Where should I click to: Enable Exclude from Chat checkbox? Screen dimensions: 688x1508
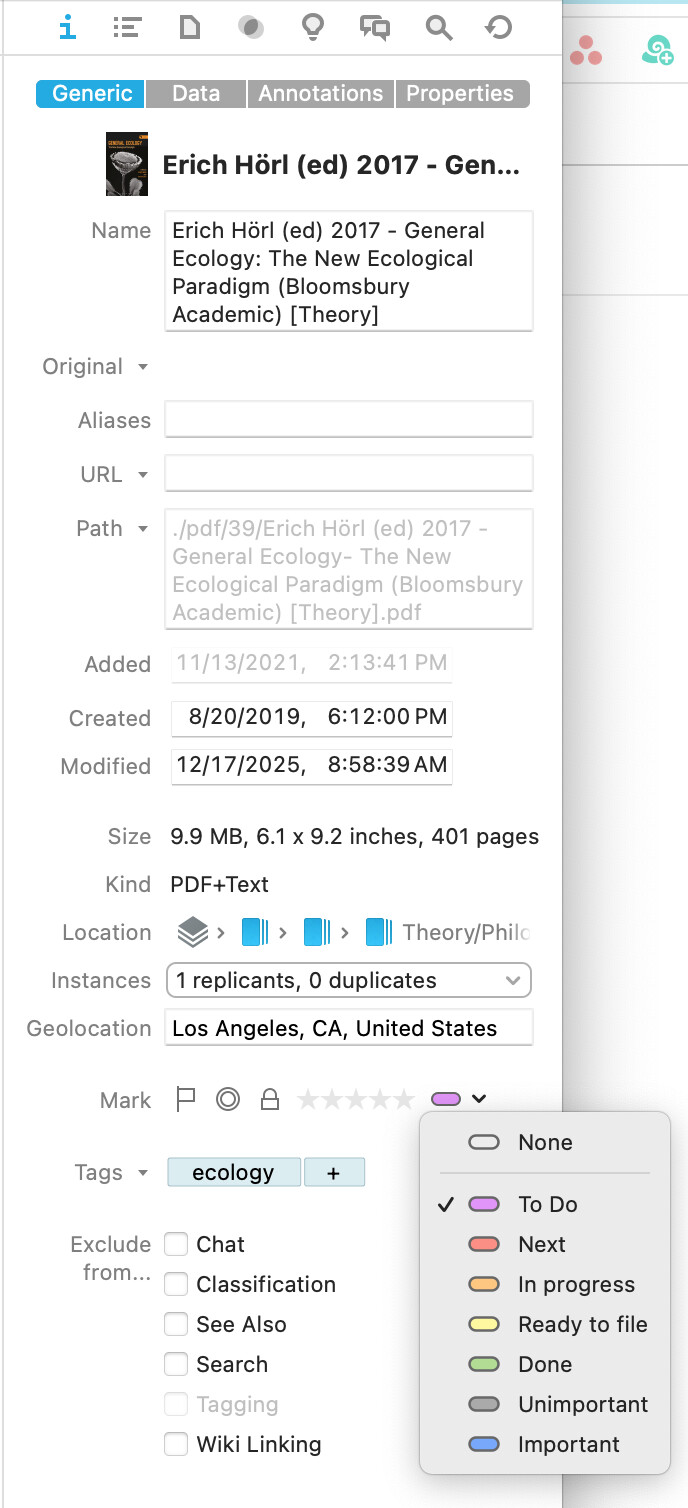pyautogui.click(x=177, y=1244)
